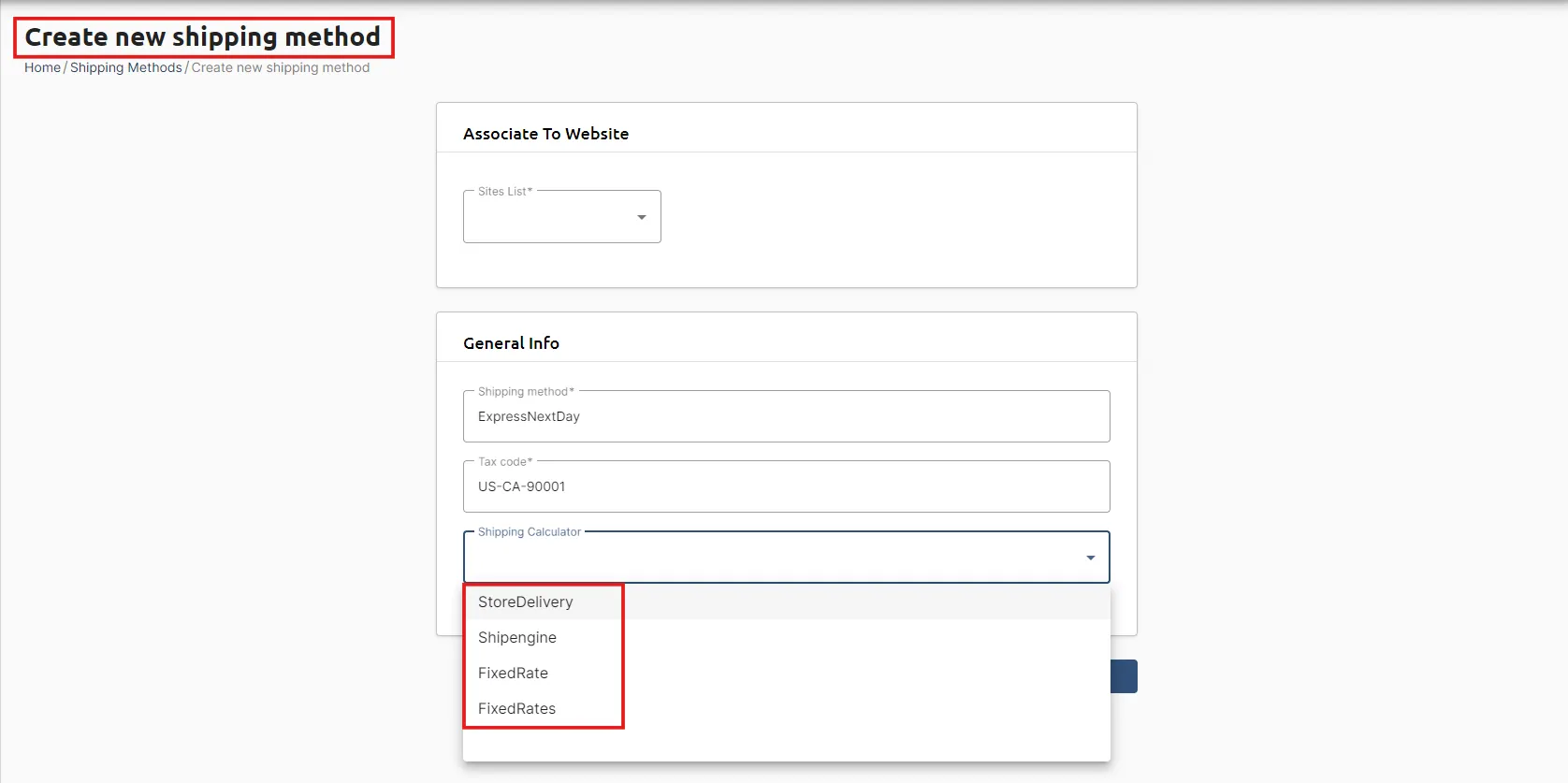The height and width of the screenshot is (783, 1568).
Task: Collapse the Shipping Calculator dropdown arrow
Action: [1090, 558]
